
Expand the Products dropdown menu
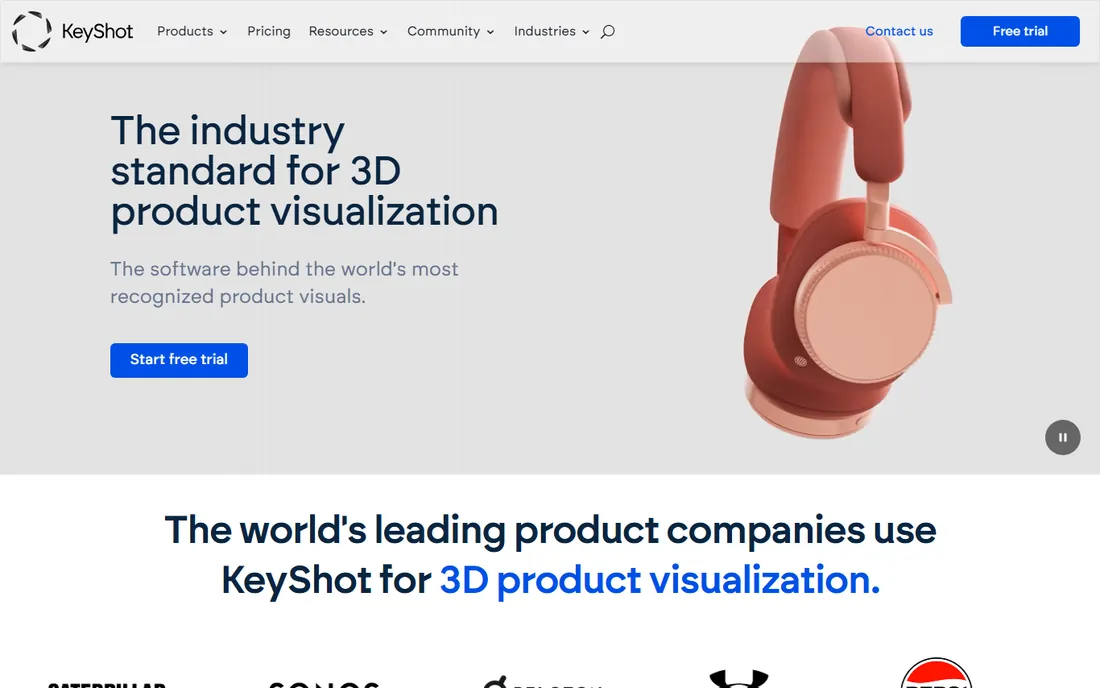(192, 32)
